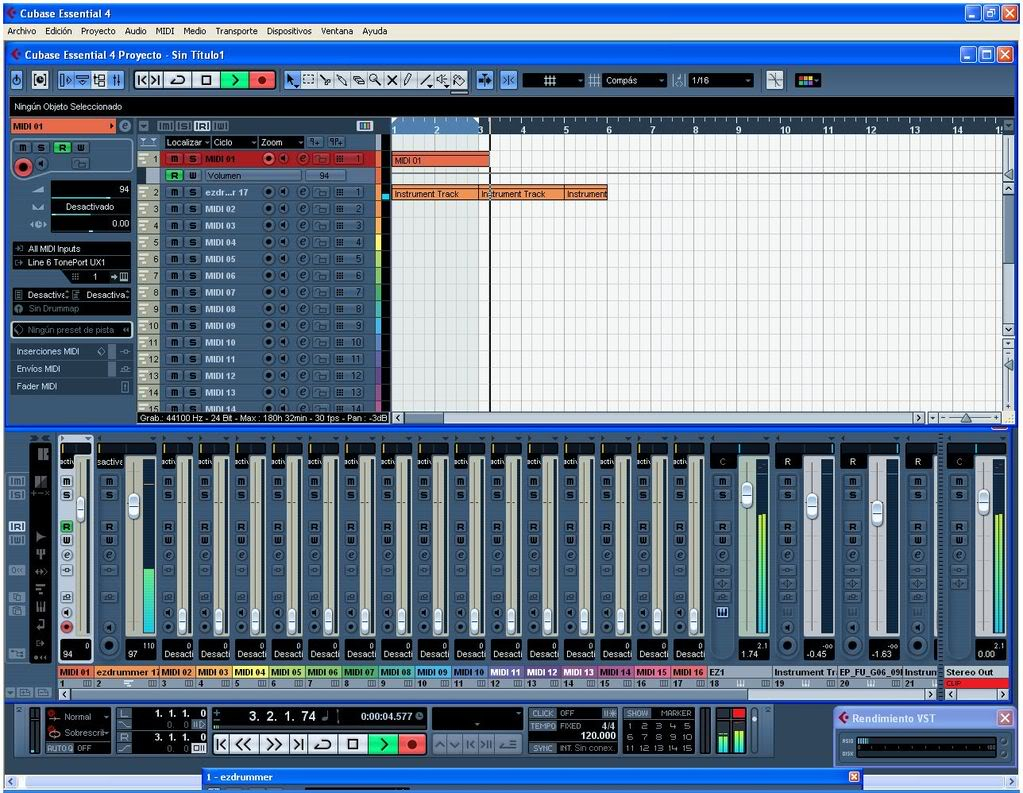
Task: Select the Range Selection tool
Action: [308, 80]
